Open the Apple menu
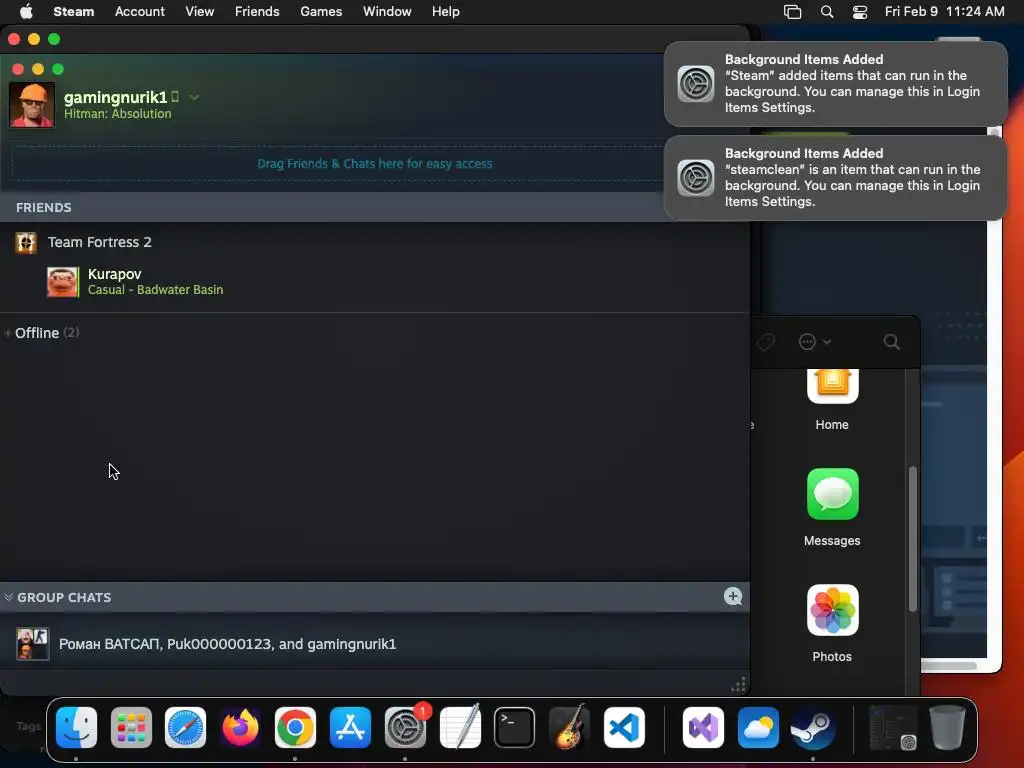This screenshot has height=768, width=1024. pos(26,12)
